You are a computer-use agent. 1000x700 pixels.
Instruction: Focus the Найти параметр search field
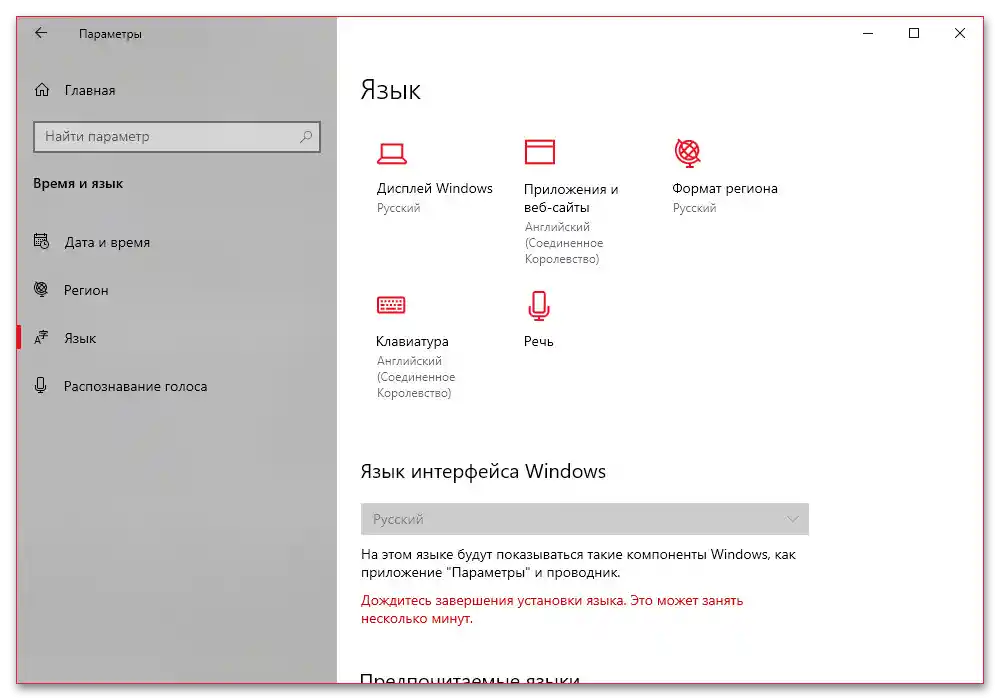pos(177,136)
